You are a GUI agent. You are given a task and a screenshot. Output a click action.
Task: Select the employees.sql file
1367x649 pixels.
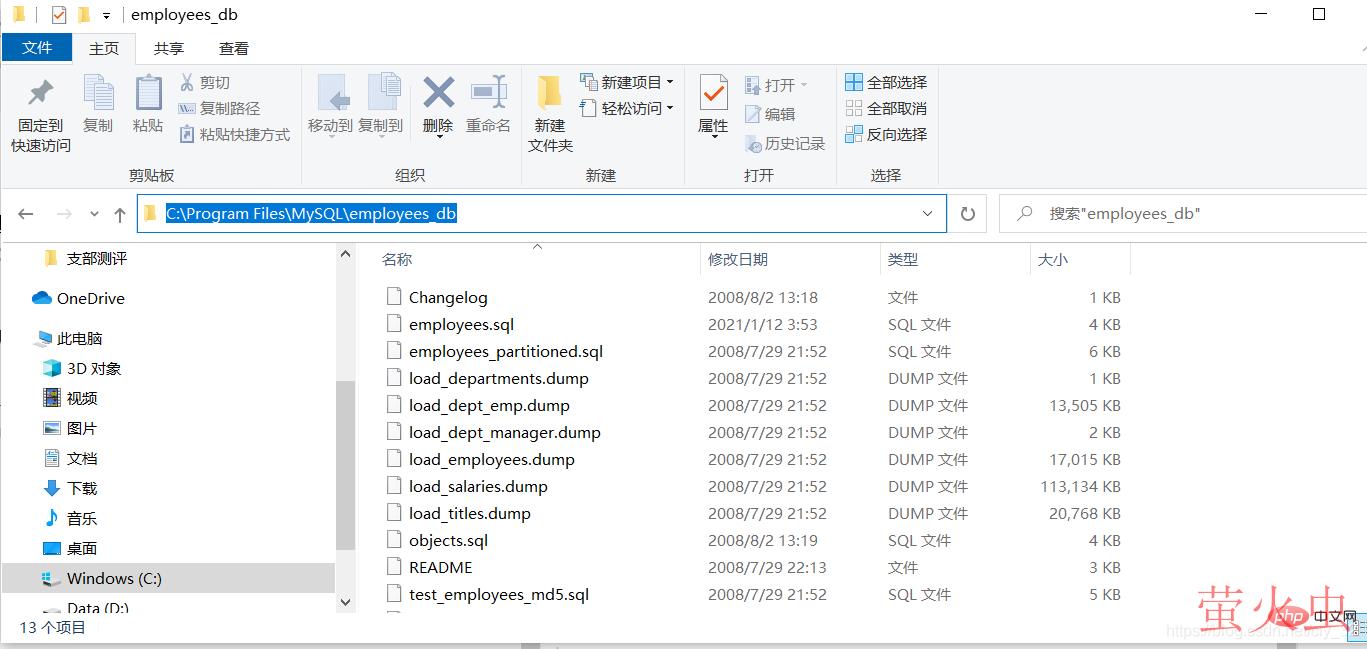coord(461,325)
